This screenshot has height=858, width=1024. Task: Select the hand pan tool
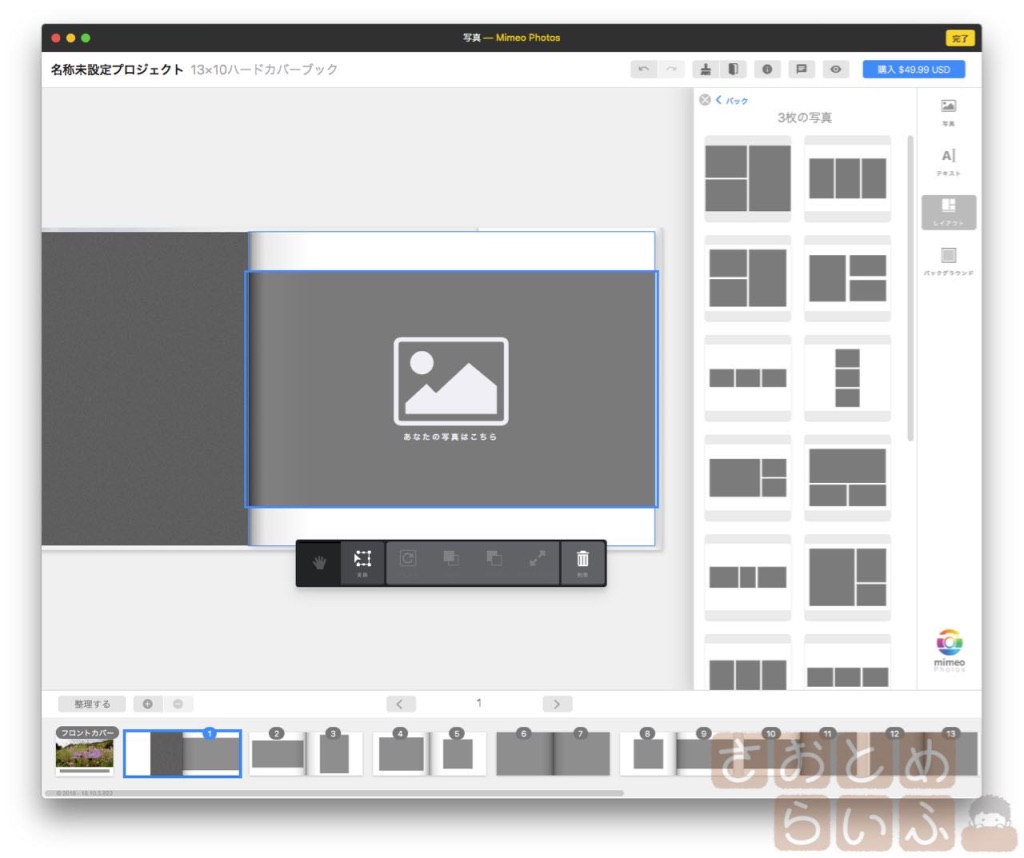[319, 563]
